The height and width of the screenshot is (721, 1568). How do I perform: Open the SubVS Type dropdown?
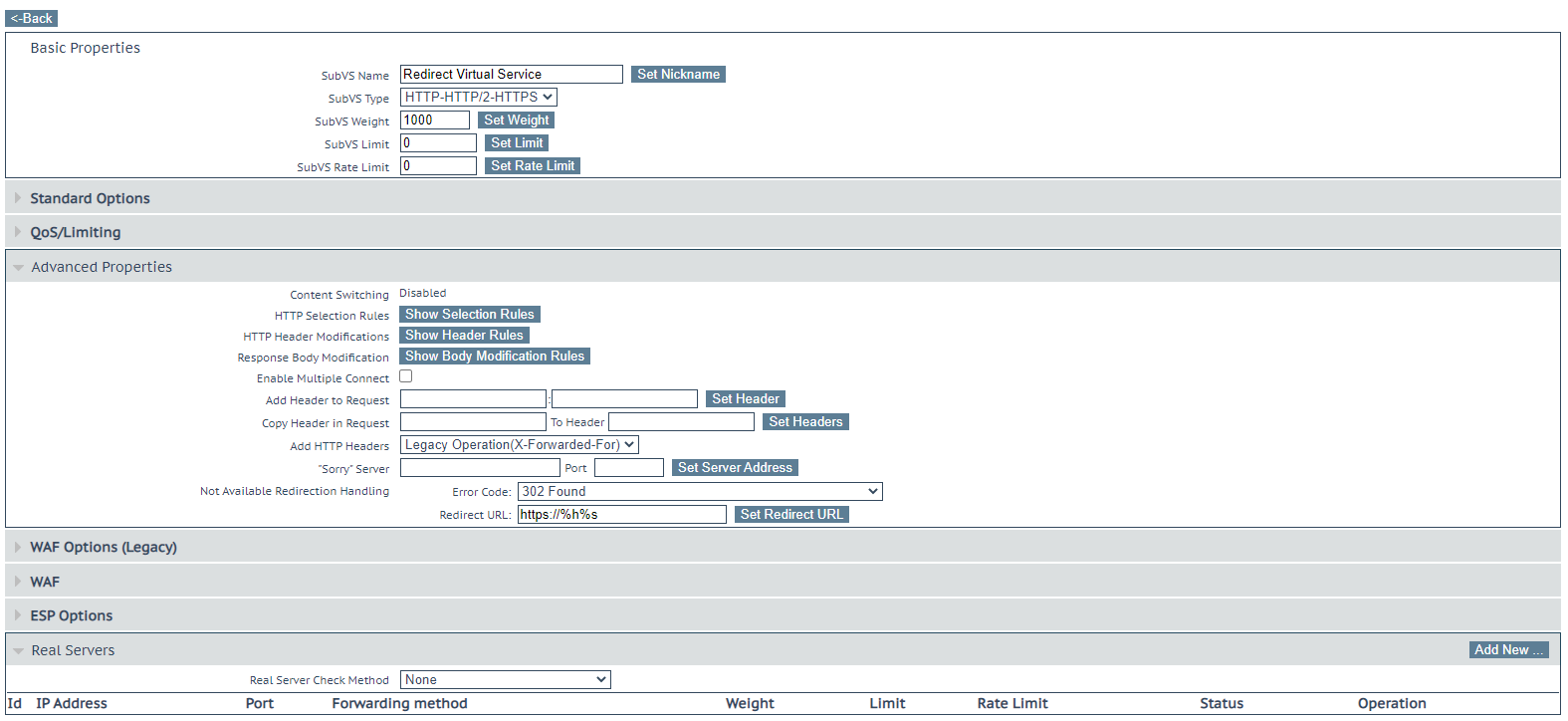point(479,98)
